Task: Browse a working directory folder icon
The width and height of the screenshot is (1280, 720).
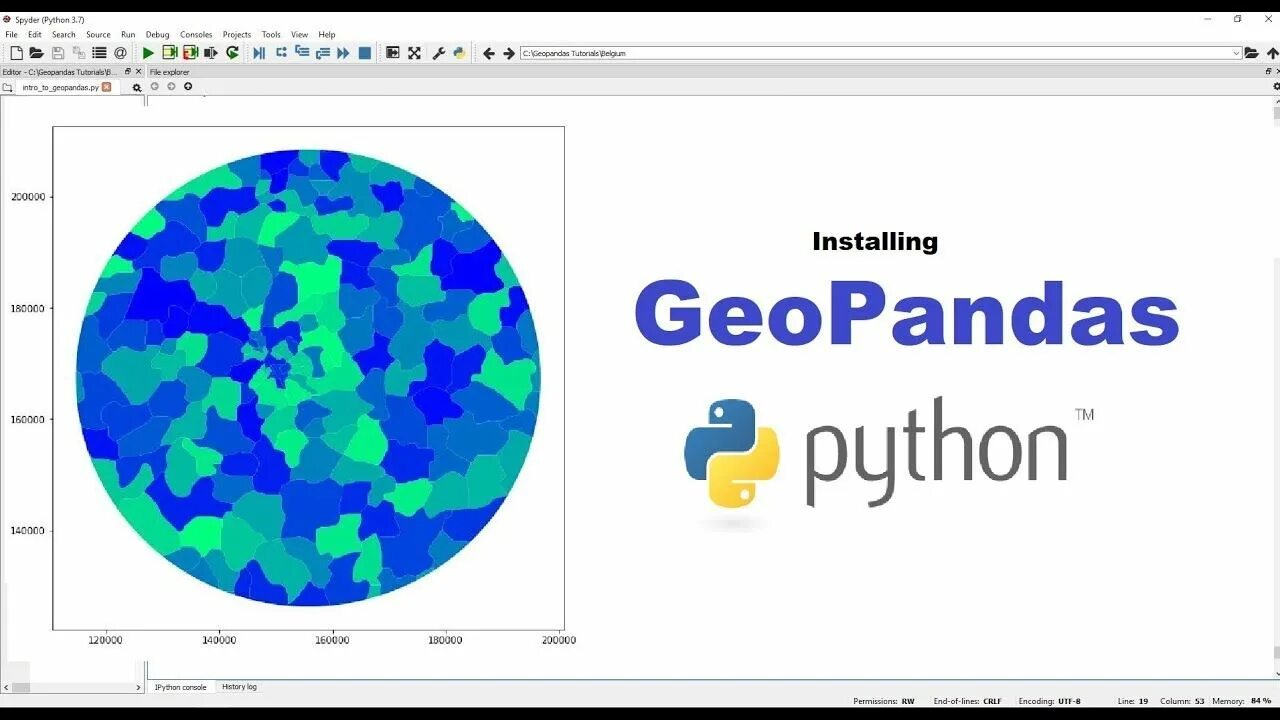Action: click(1252, 53)
